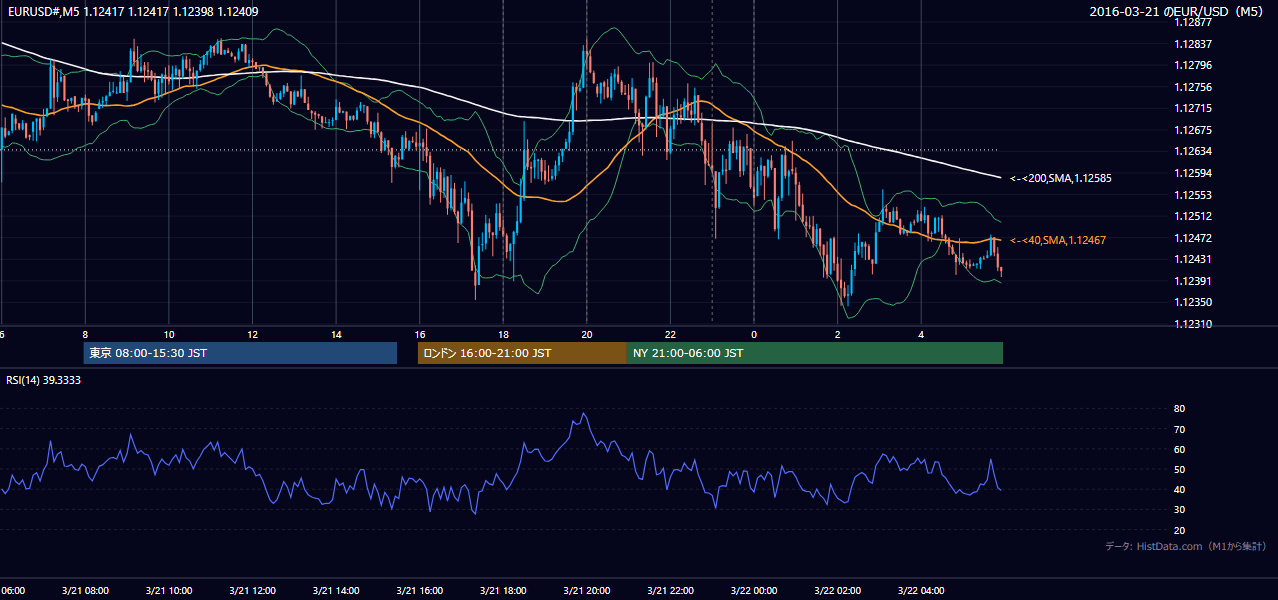
Task: Click the 3/21 18:00 time axis label
Action: point(502,591)
